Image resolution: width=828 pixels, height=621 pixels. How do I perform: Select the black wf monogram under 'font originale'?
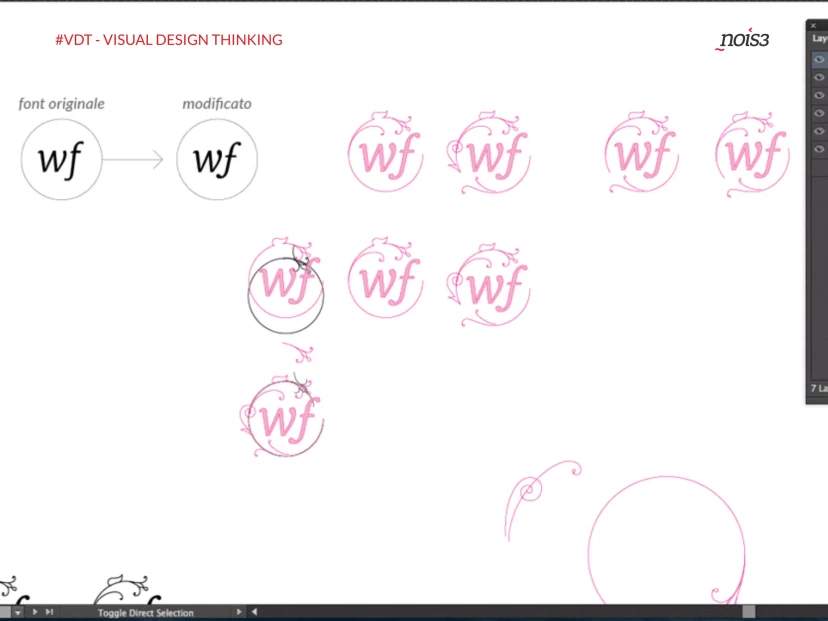pos(61,159)
